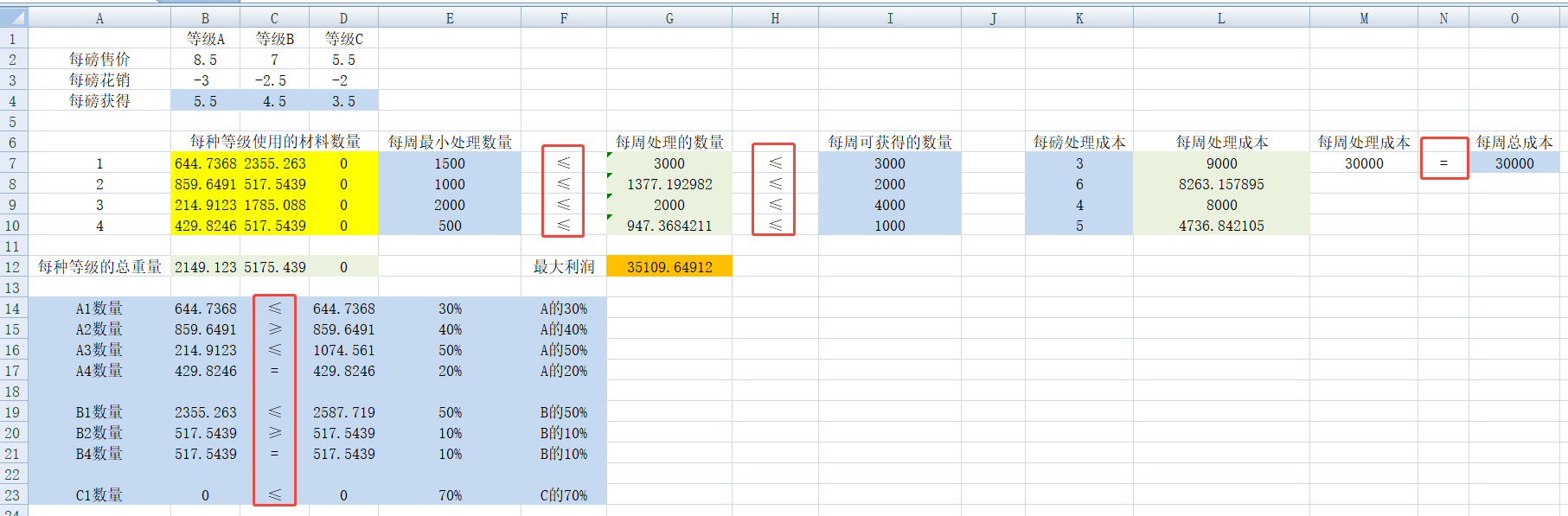The width and height of the screenshot is (1568, 516).
Task: Click the cell showing 5175.439
Action: (275, 267)
